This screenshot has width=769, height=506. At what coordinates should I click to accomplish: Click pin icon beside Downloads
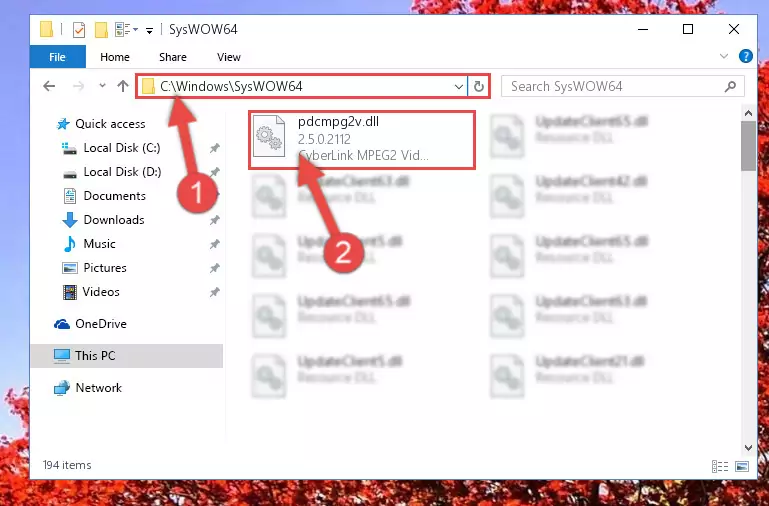214,220
